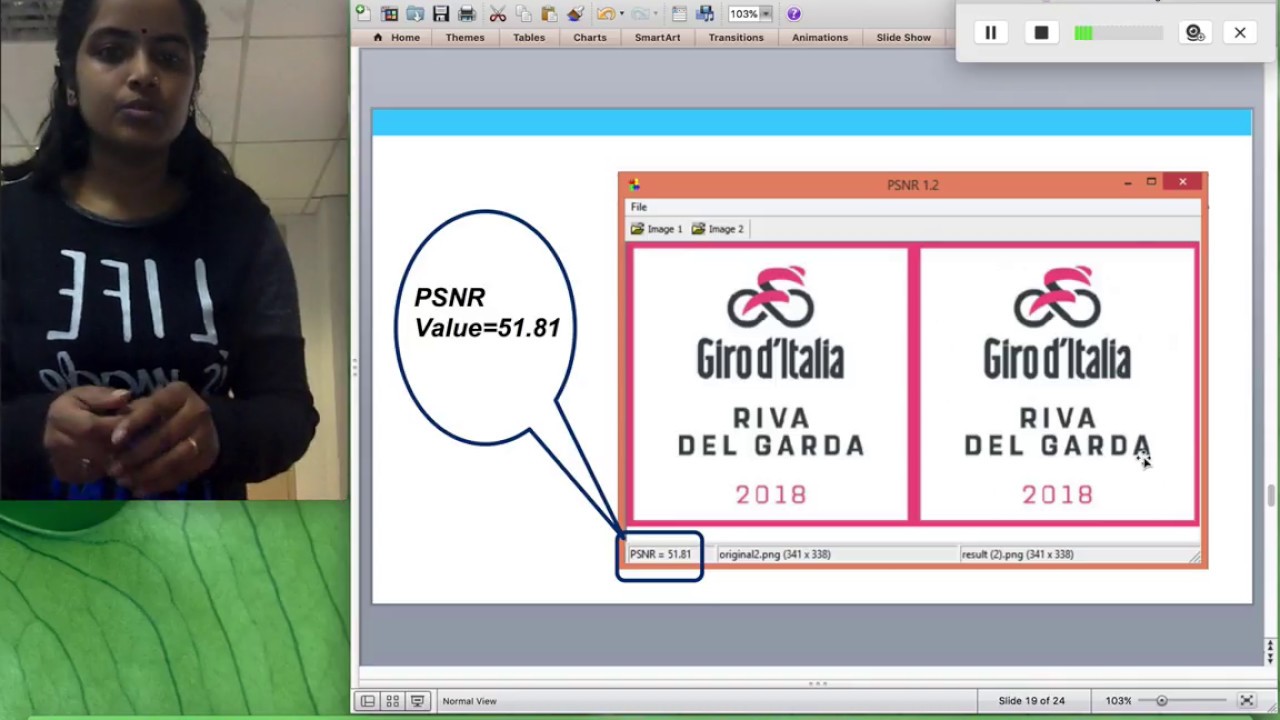Viewport: 1280px width, 720px height.
Task: Stop the screen recording
Action: 1041,33
